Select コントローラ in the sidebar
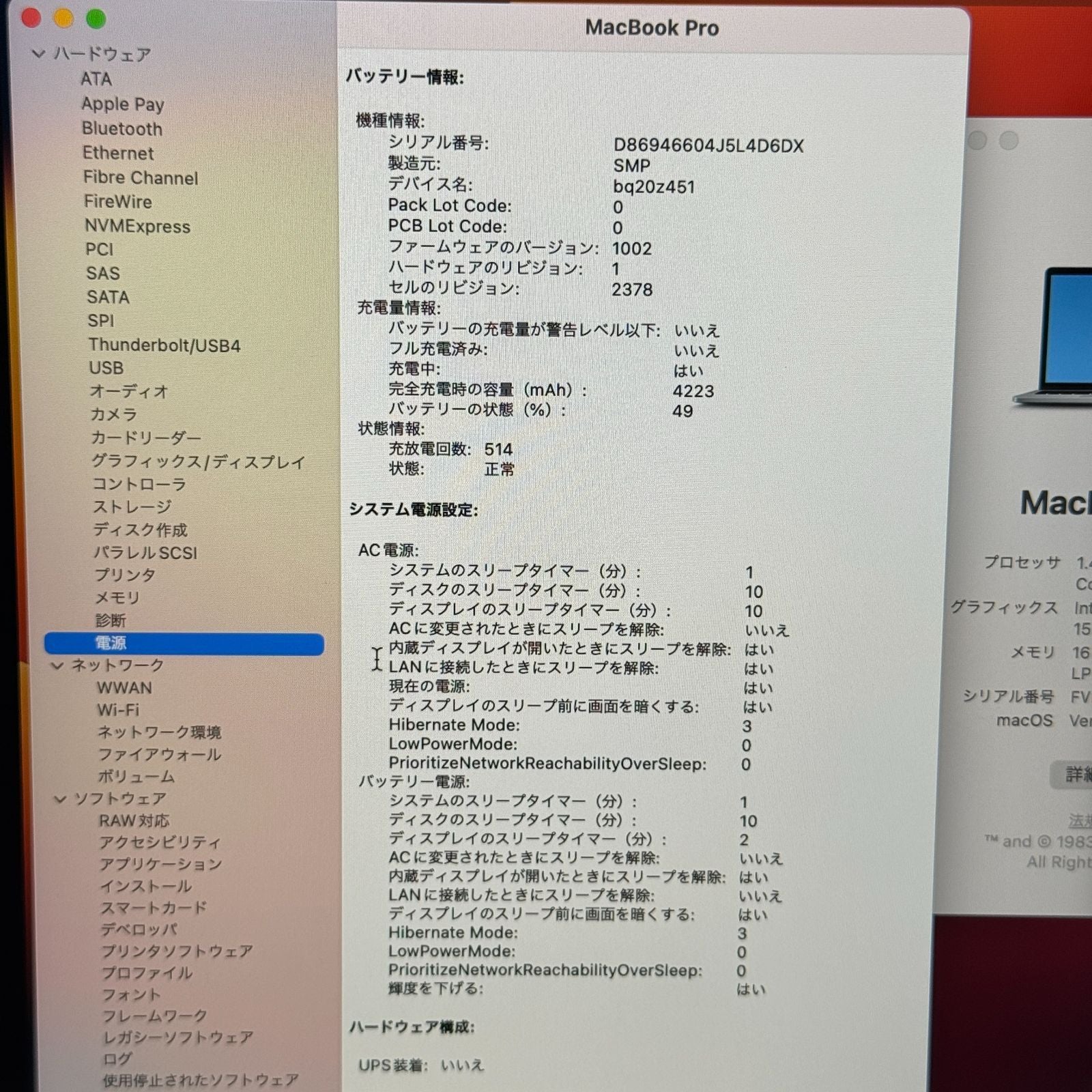Viewport: 1092px width, 1092px height. click(139, 485)
